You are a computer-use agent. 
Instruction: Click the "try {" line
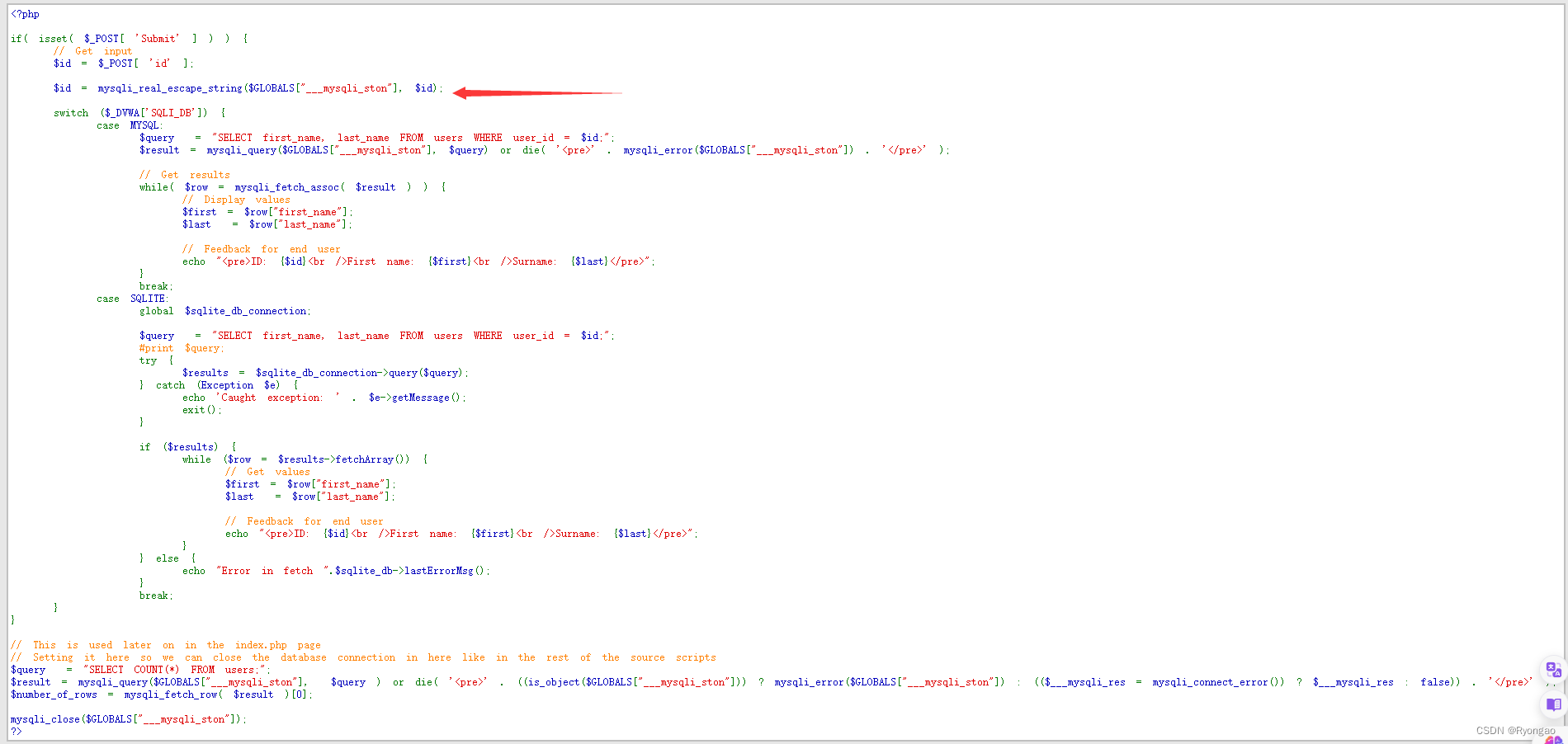click(157, 360)
